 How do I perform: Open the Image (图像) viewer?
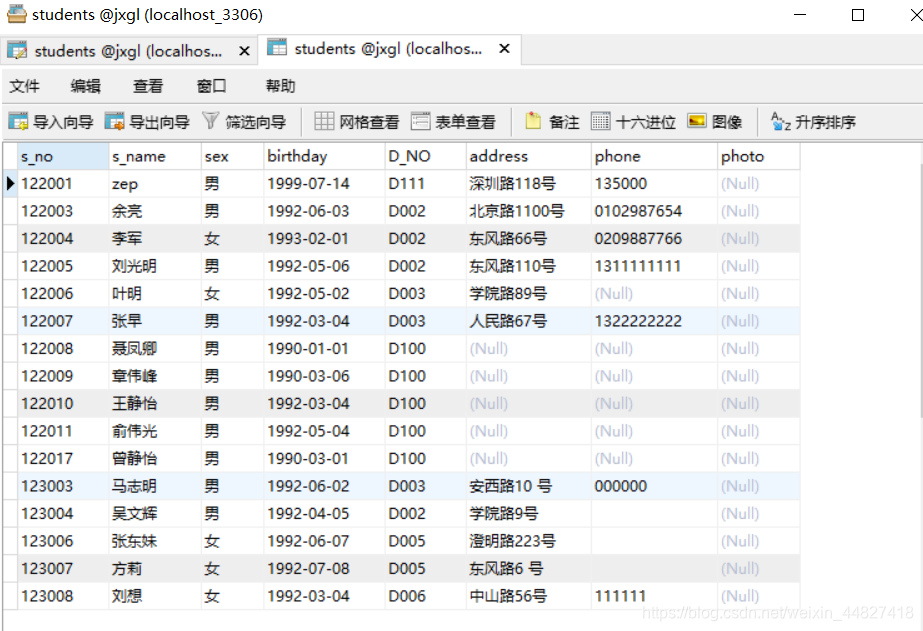[715, 122]
